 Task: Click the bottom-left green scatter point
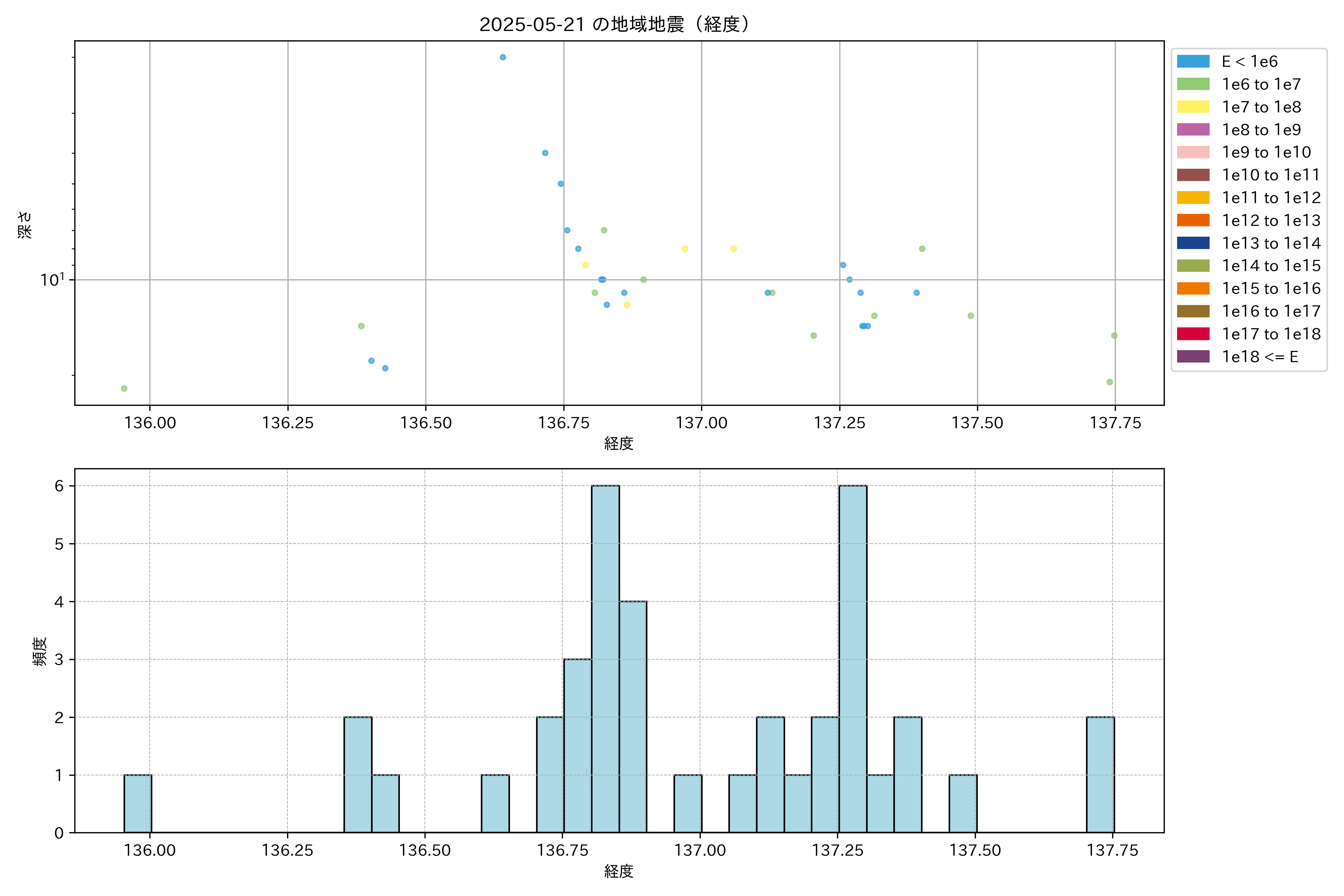coord(124,389)
